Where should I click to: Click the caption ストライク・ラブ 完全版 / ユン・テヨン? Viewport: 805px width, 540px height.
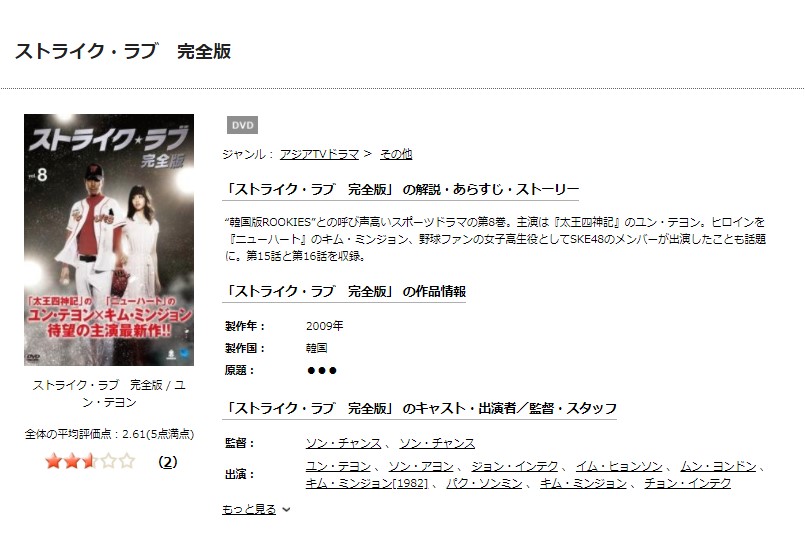109,394
